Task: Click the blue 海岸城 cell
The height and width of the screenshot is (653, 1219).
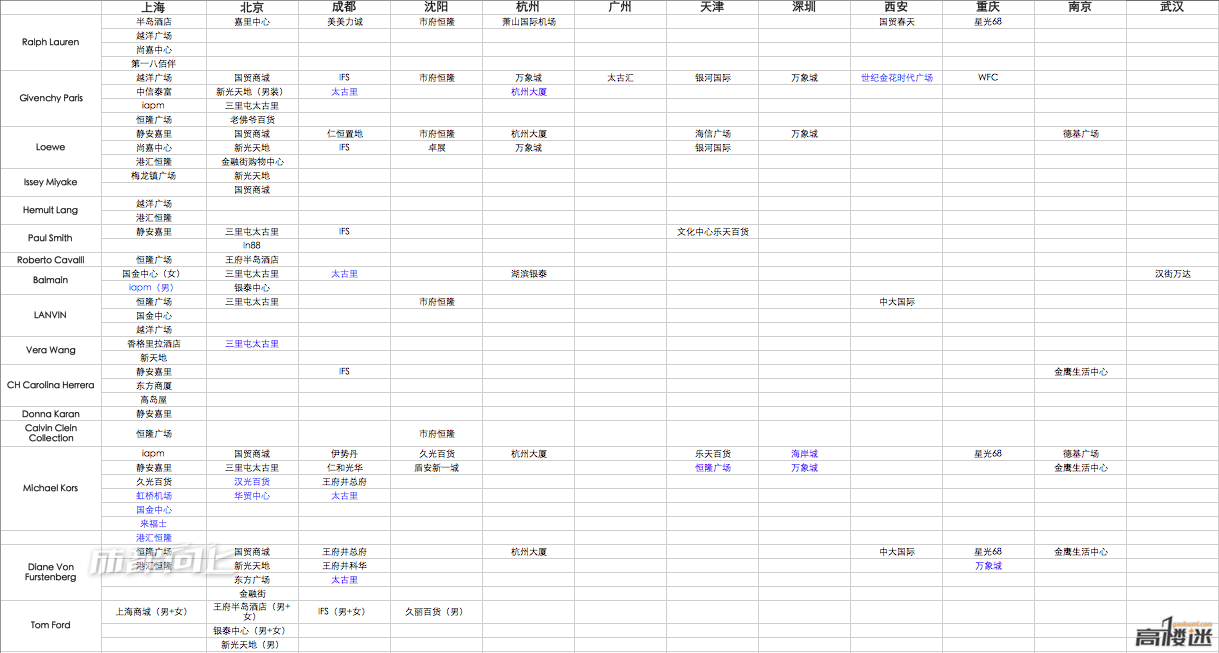Action: 804,453
